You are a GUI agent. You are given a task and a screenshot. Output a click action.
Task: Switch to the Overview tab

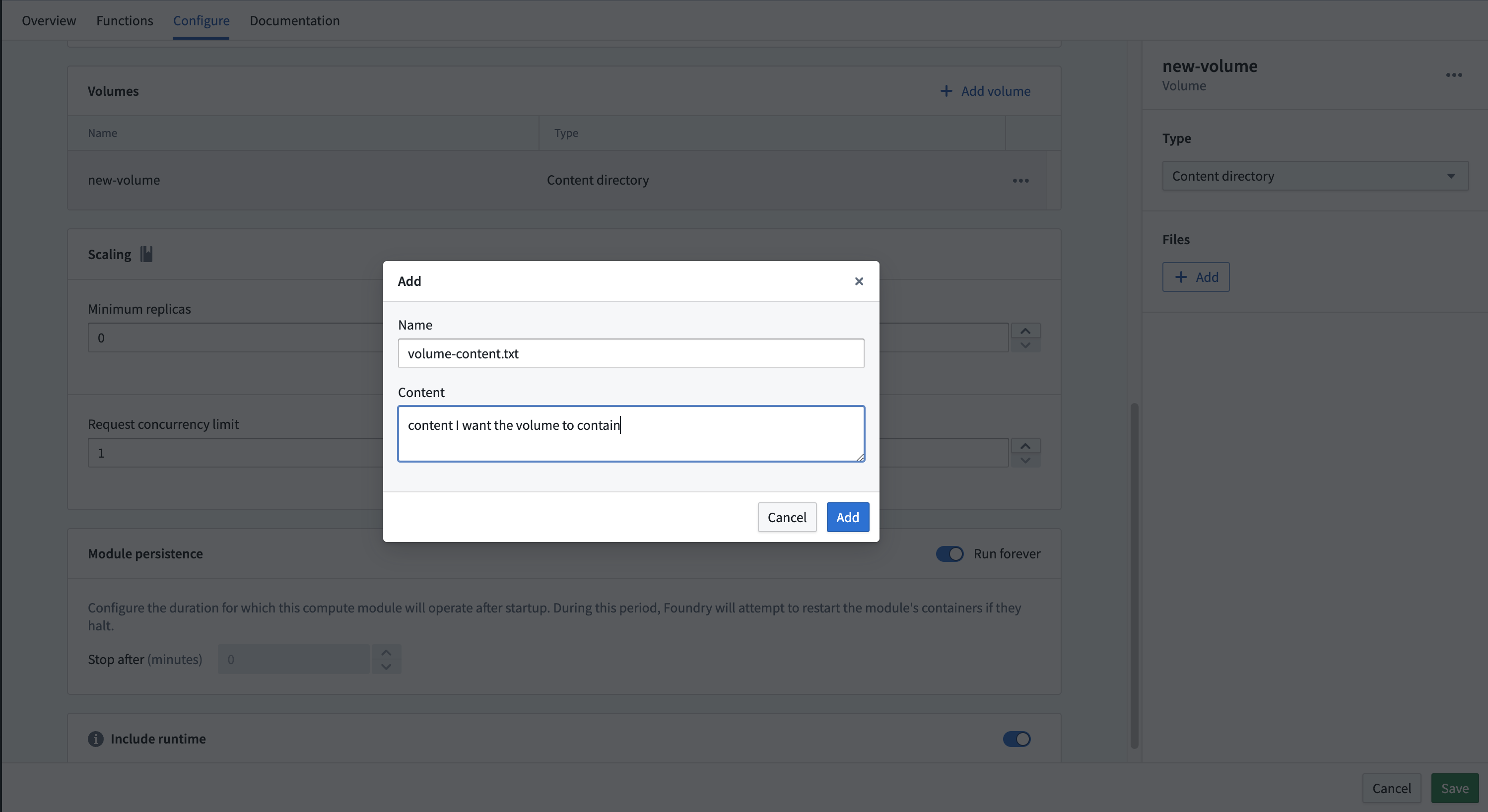click(x=49, y=20)
